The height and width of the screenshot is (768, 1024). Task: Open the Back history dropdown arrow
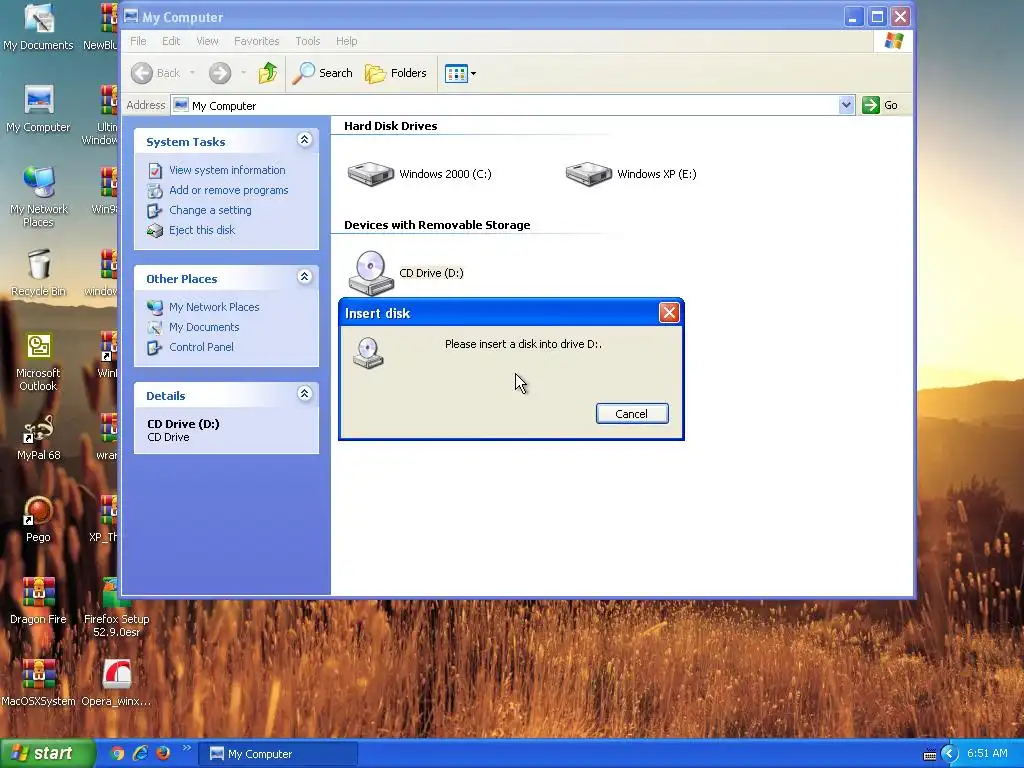click(x=193, y=73)
